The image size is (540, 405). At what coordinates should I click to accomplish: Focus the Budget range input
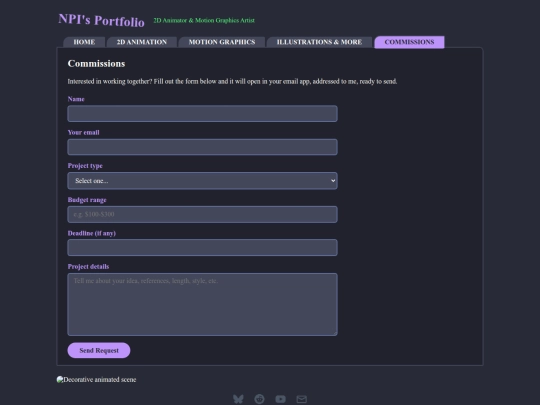coord(202,214)
